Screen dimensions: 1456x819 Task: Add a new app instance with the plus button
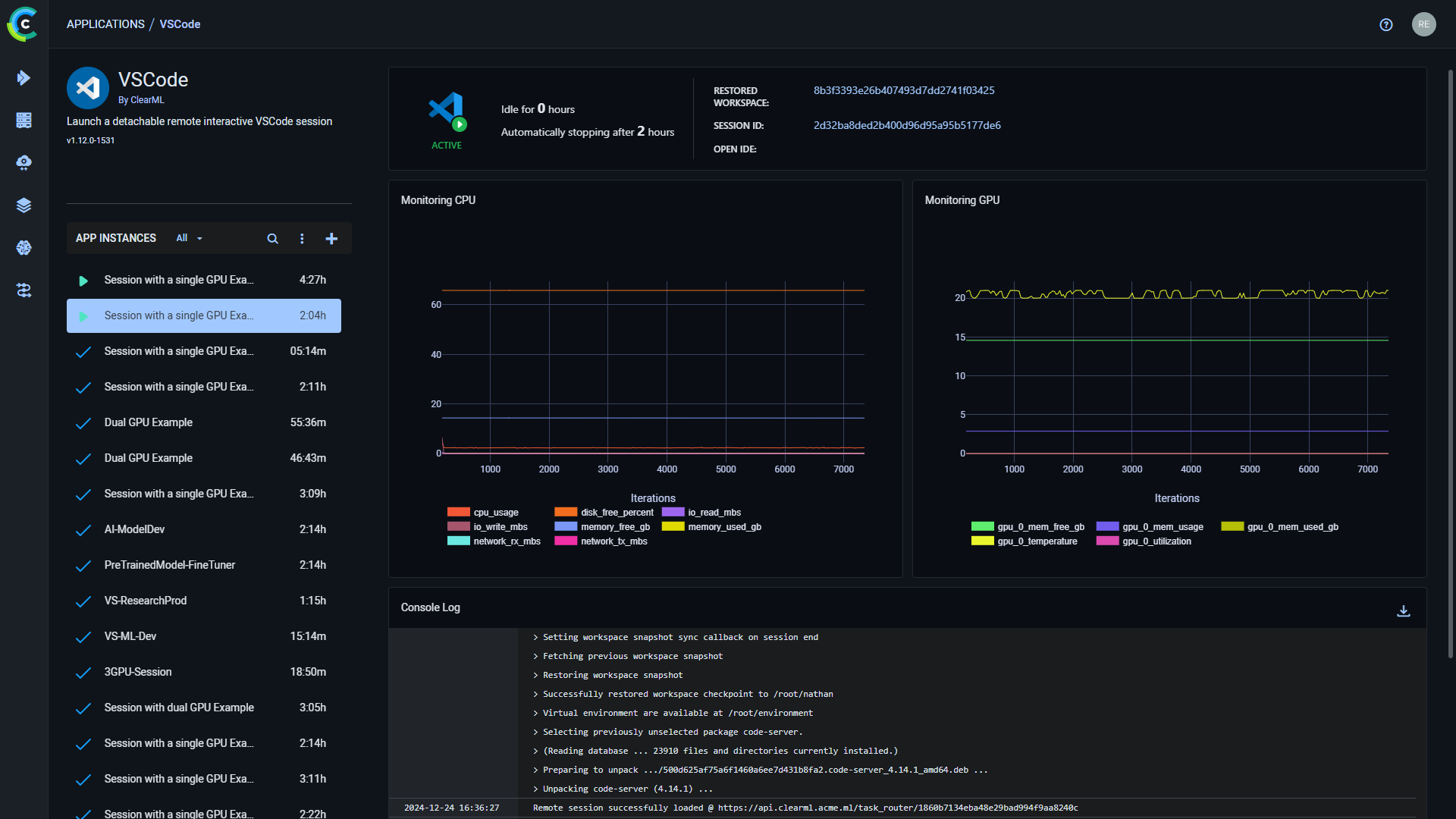tap(331, 238)
